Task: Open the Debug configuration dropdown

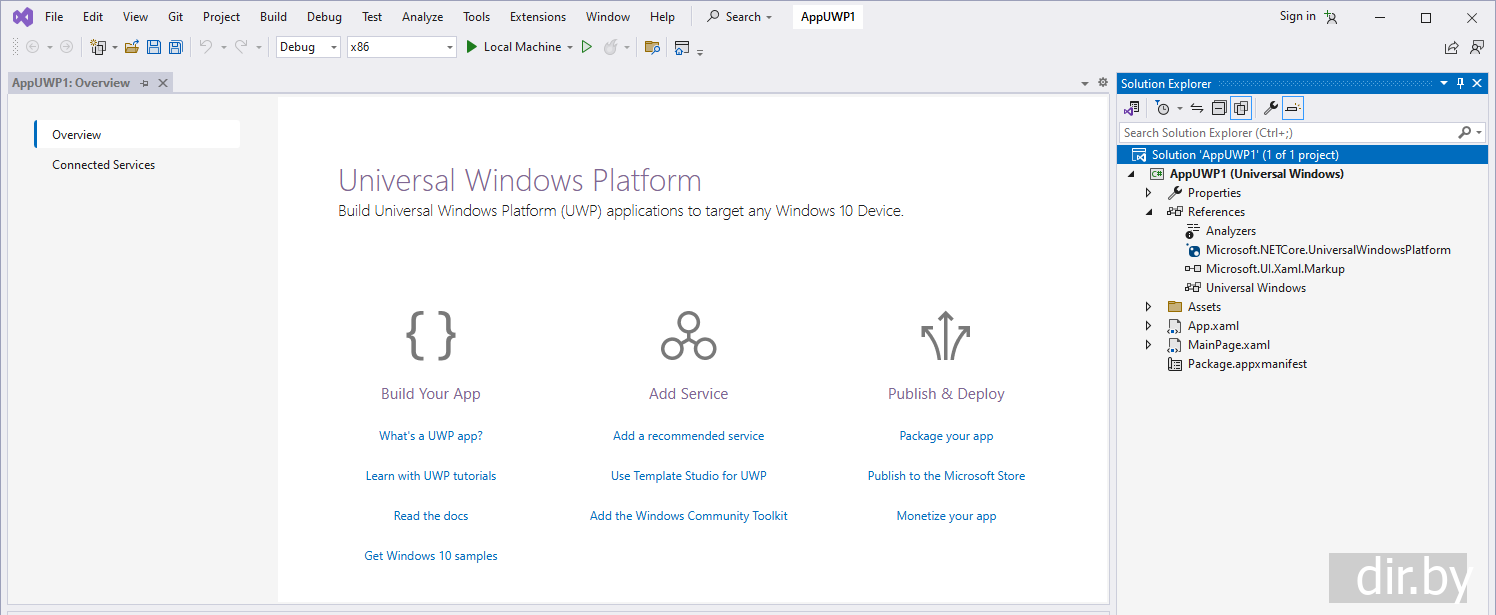Action: tap(308, 47)
